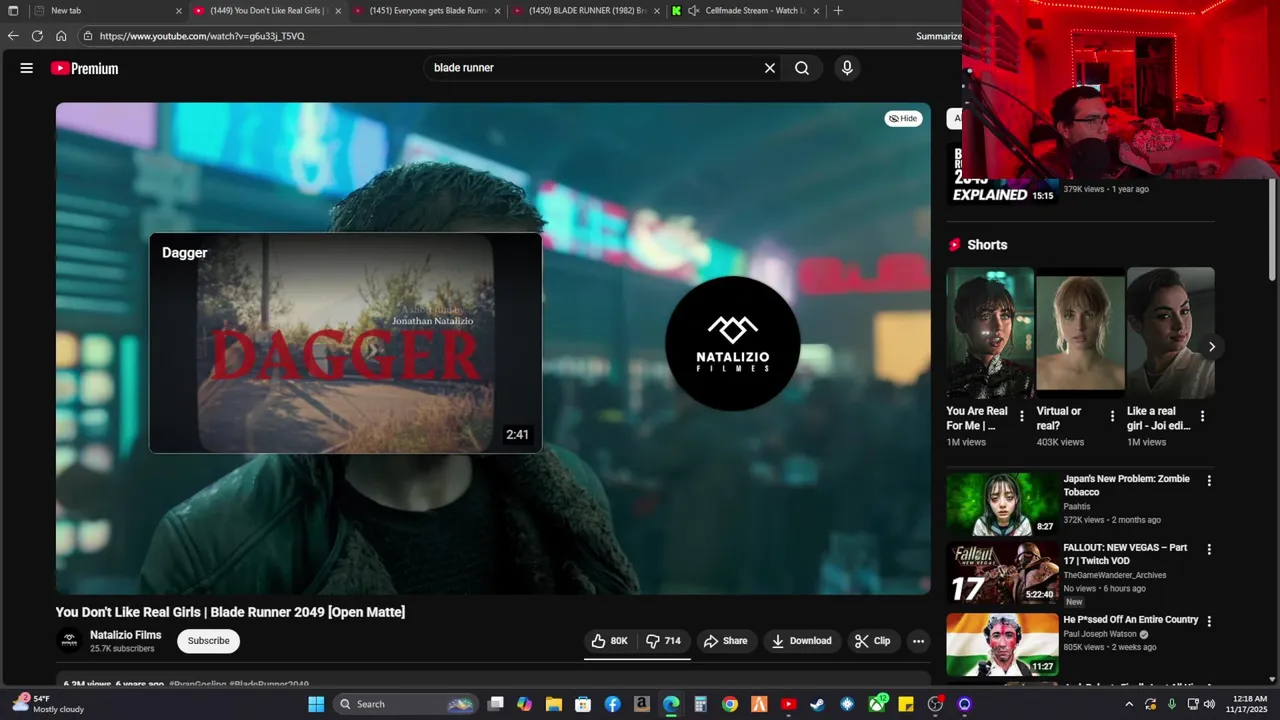Click the Natalizio Films circular end-screen logo
The width and height of the screenshot is (1280, 720).
732,343
